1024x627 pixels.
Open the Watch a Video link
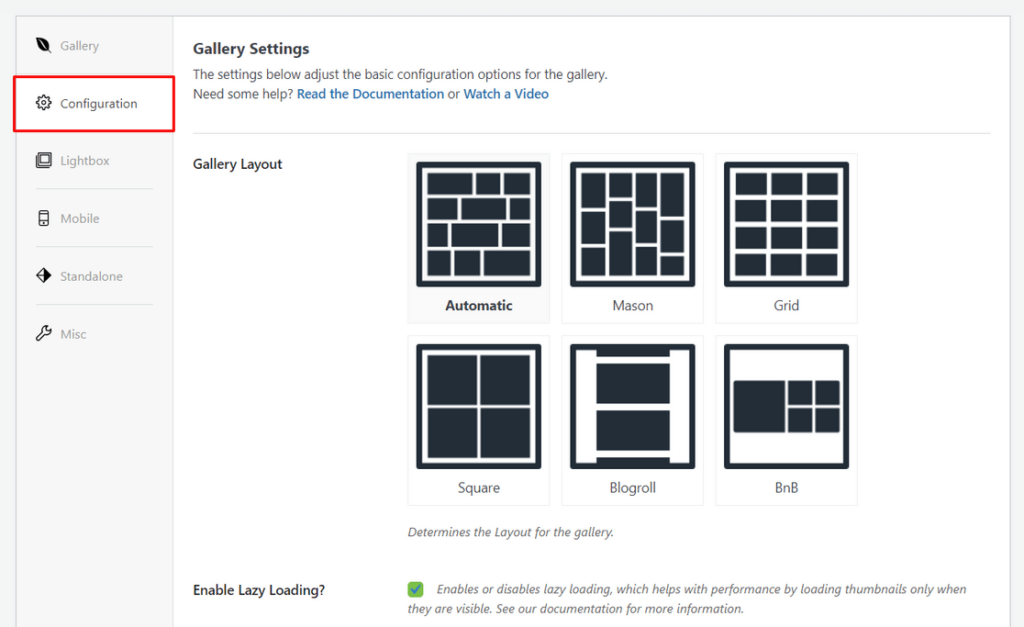[506, 93]
